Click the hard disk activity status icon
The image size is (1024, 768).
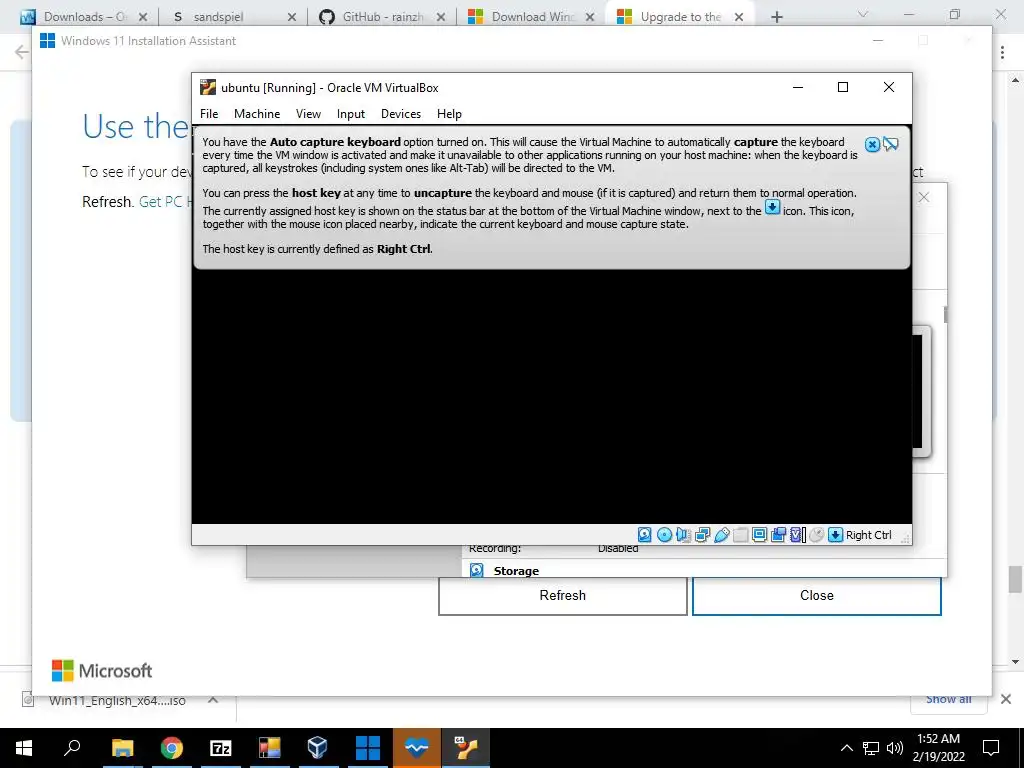[645, 535]
